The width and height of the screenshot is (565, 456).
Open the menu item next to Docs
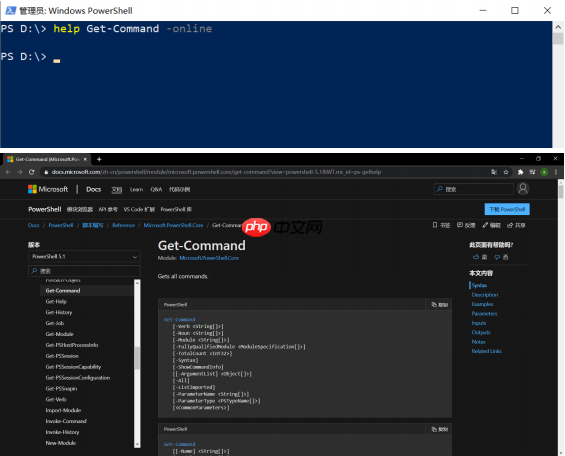(117, 189)
